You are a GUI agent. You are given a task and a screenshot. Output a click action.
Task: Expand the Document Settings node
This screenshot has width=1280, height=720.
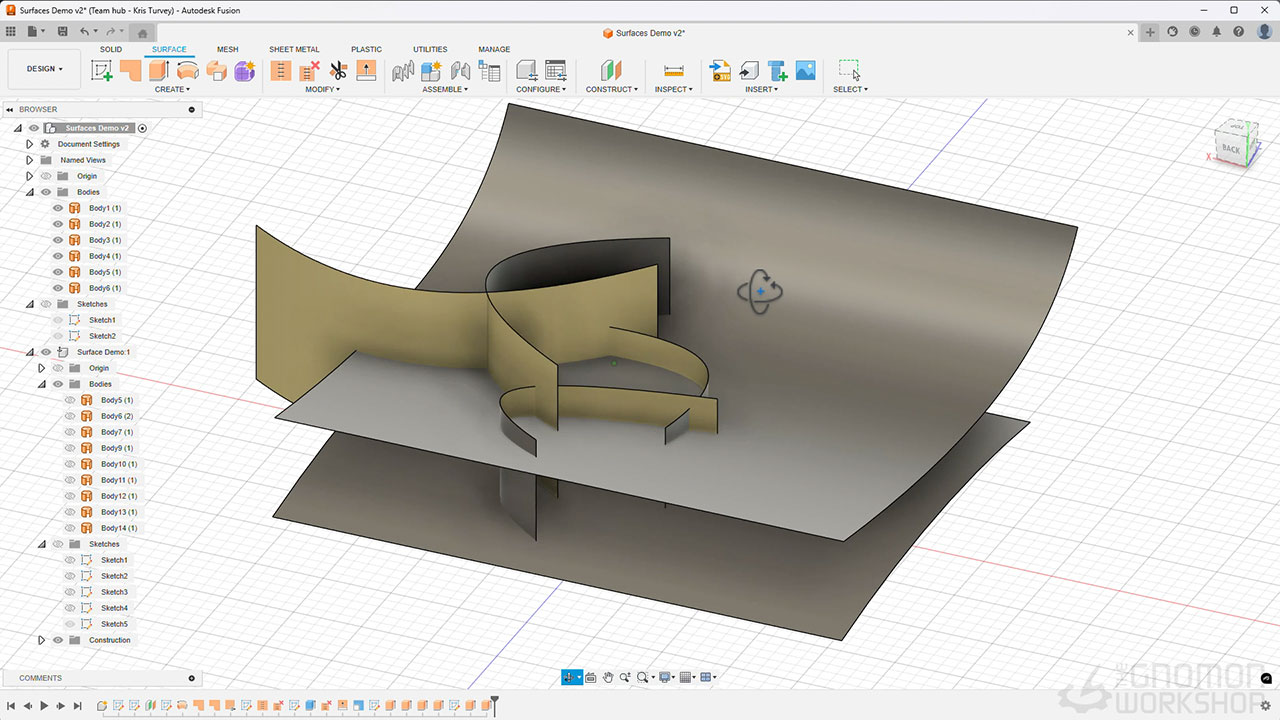[x=29, y=144]
